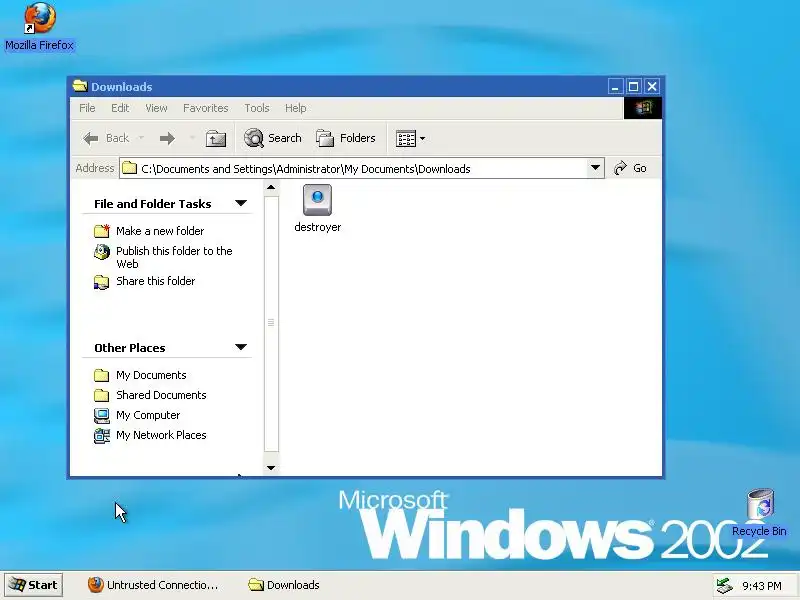Viewport: 800px width, 600px height.
Task: Minimize the Downloads window
Action: (615, 86)
